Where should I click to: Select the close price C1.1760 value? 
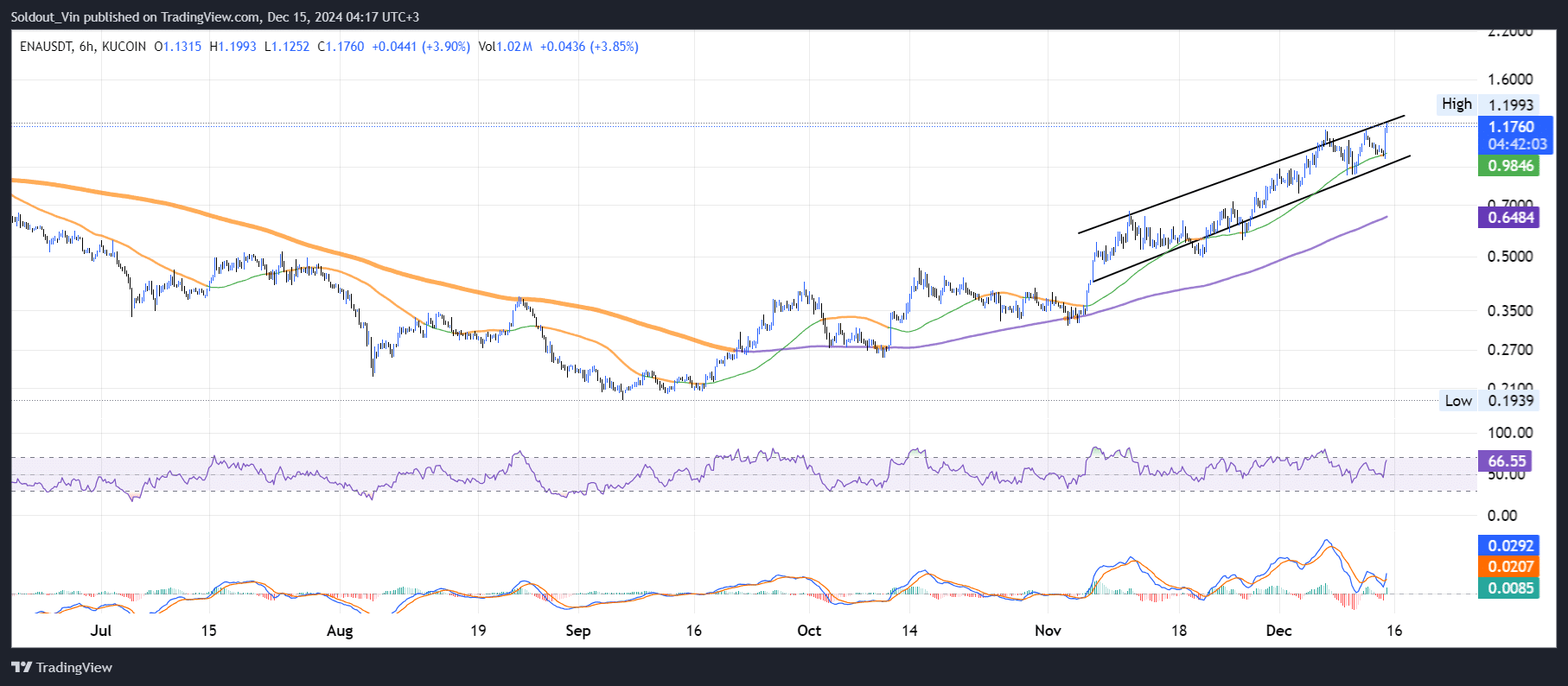(x=341, y=47)
